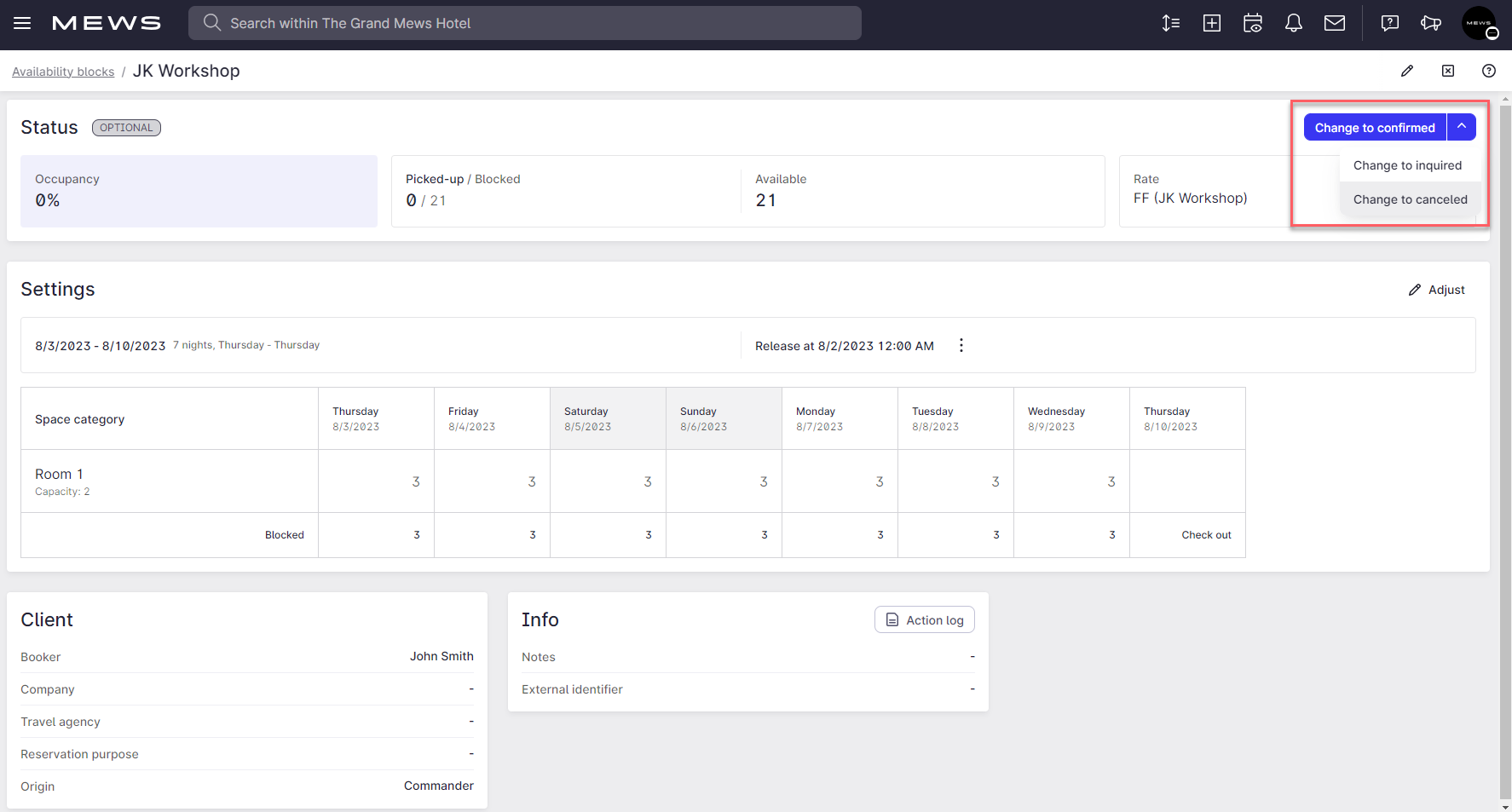Open the timeline/reservations sorting icon in header
The image size is (1512, 812).
1170,23
